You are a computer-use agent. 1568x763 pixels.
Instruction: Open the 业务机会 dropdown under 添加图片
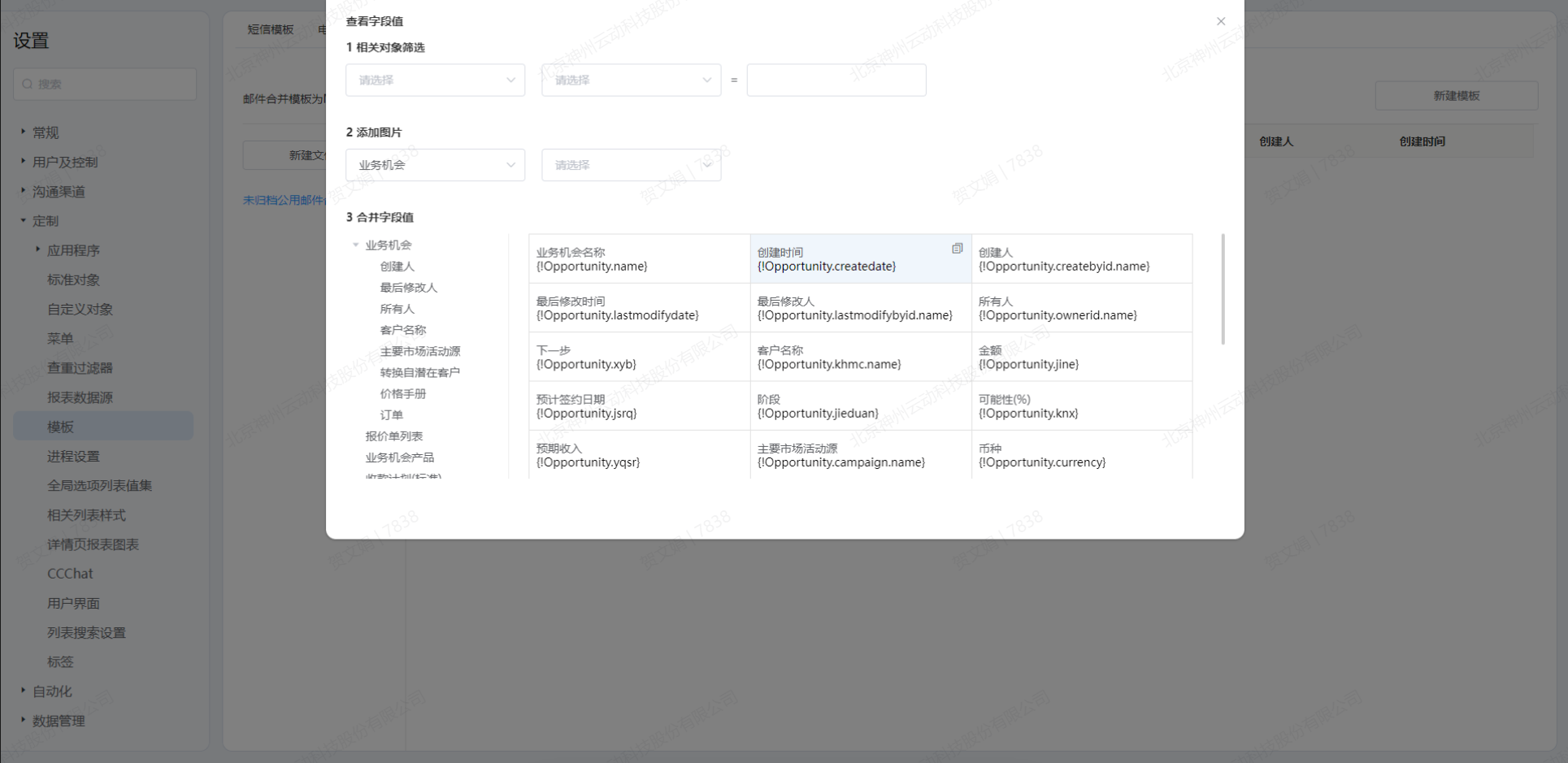point(435,165)
